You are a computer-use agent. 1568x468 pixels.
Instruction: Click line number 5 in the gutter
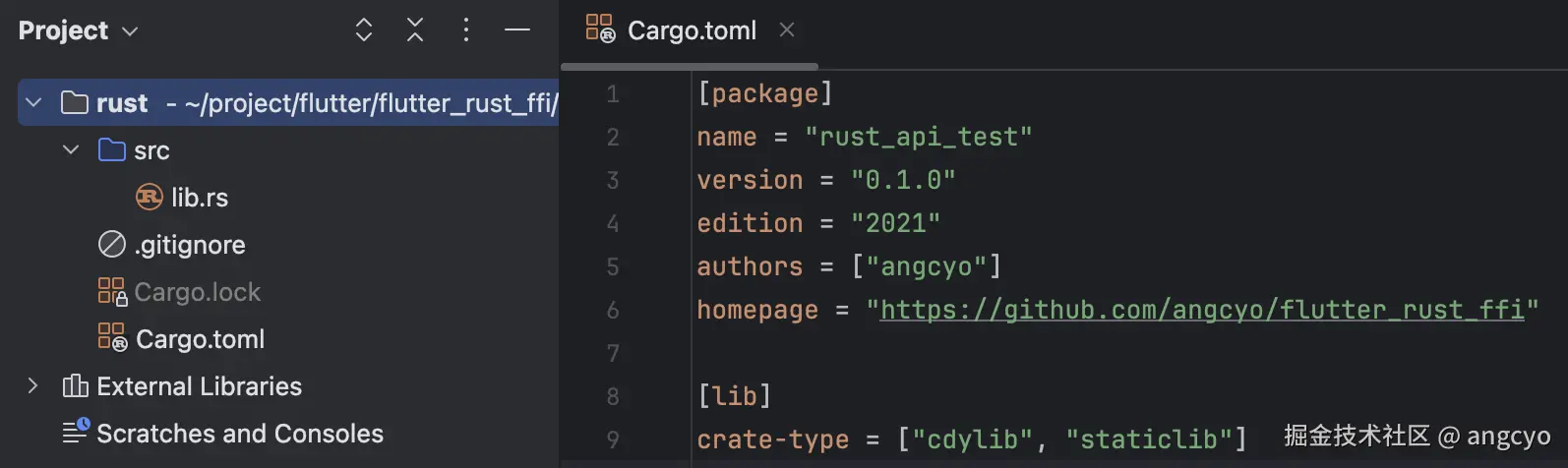click(613, 266)
